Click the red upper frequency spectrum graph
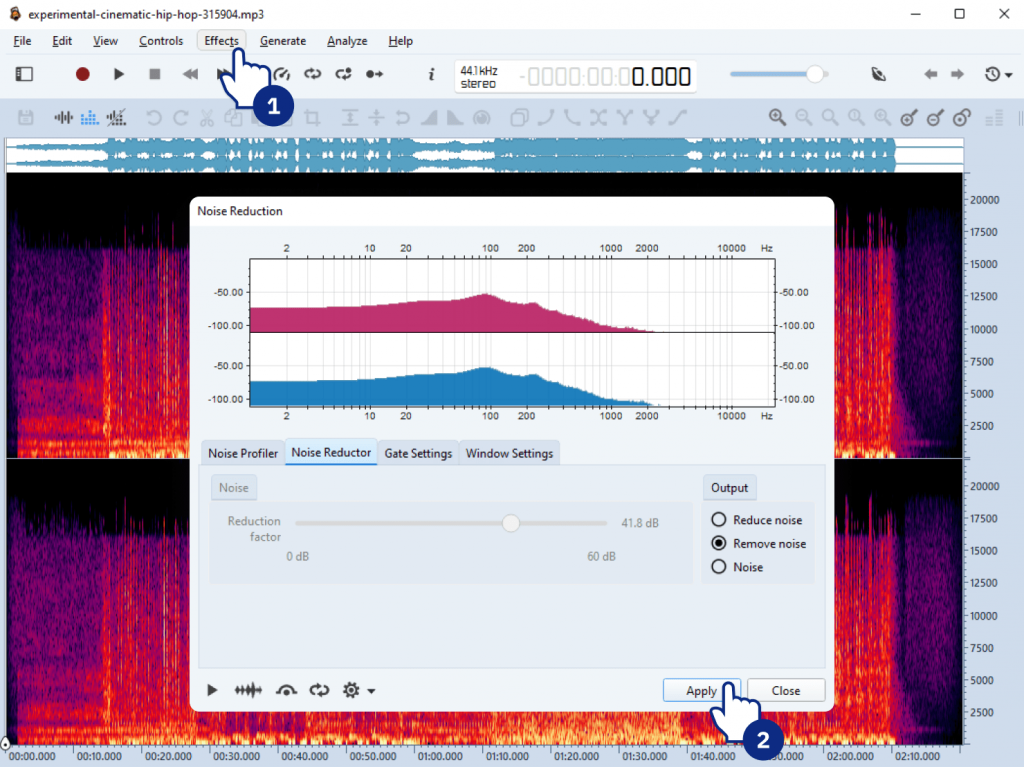This screenshot has height=767, width=1024. pyautogui.click(x=512, y=296)
